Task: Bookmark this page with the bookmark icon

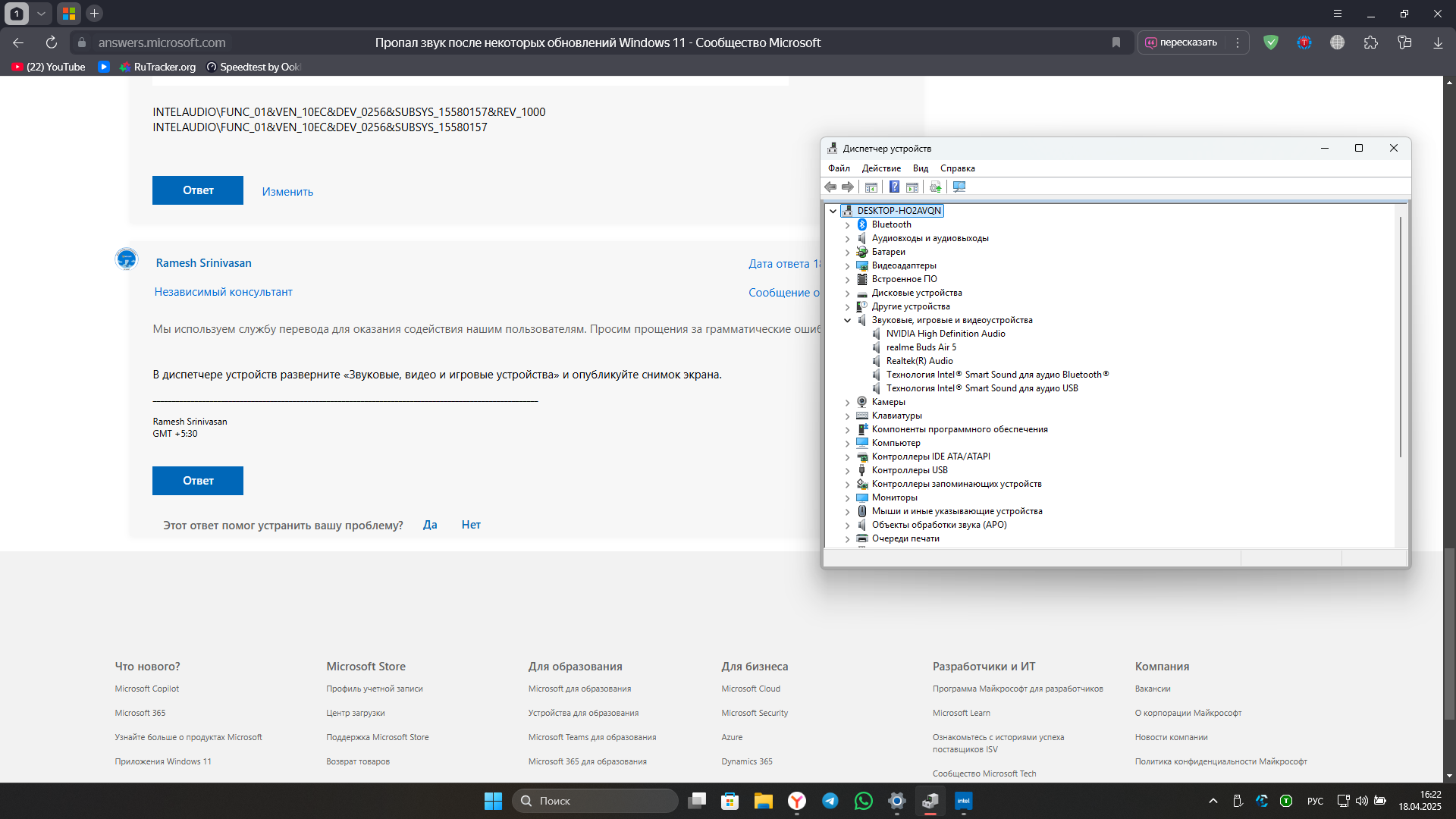Action: (x=1116, y=42)
